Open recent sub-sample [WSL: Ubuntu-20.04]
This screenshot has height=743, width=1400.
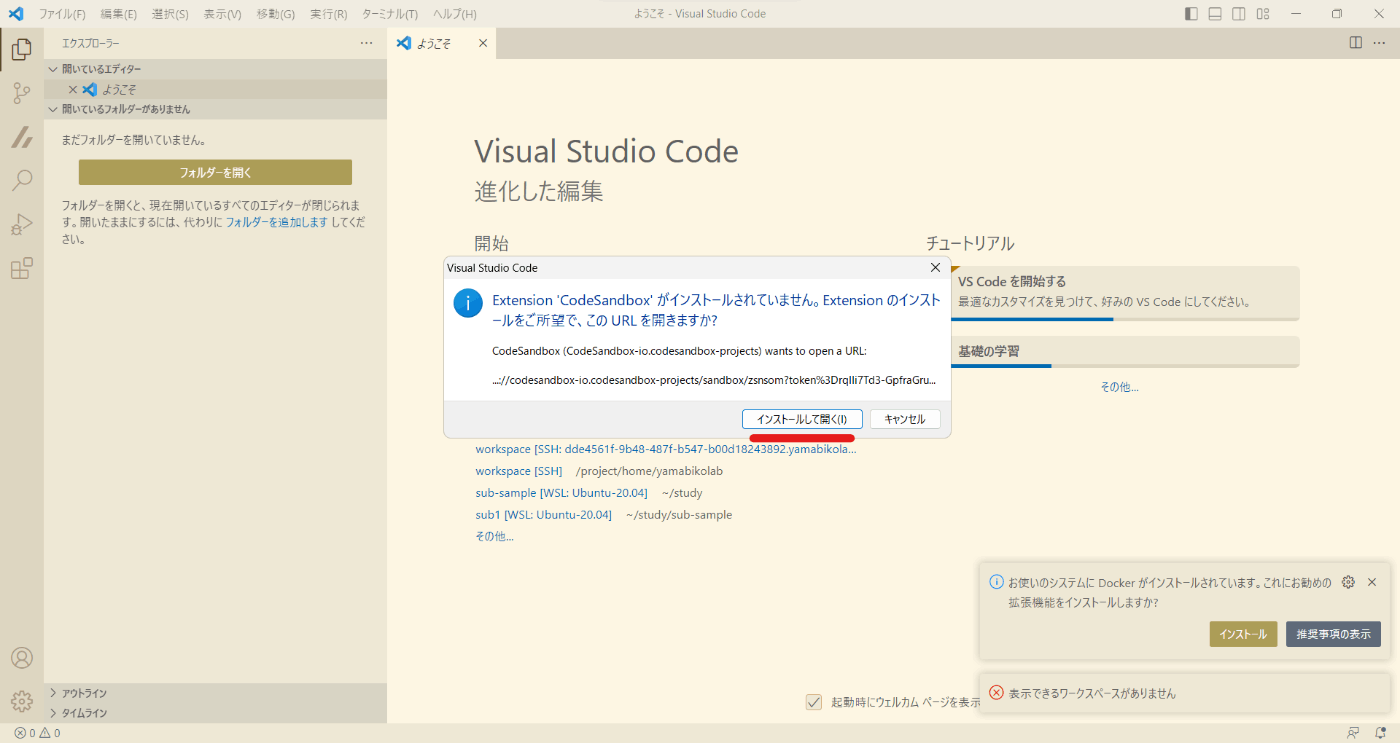[561, 493]
